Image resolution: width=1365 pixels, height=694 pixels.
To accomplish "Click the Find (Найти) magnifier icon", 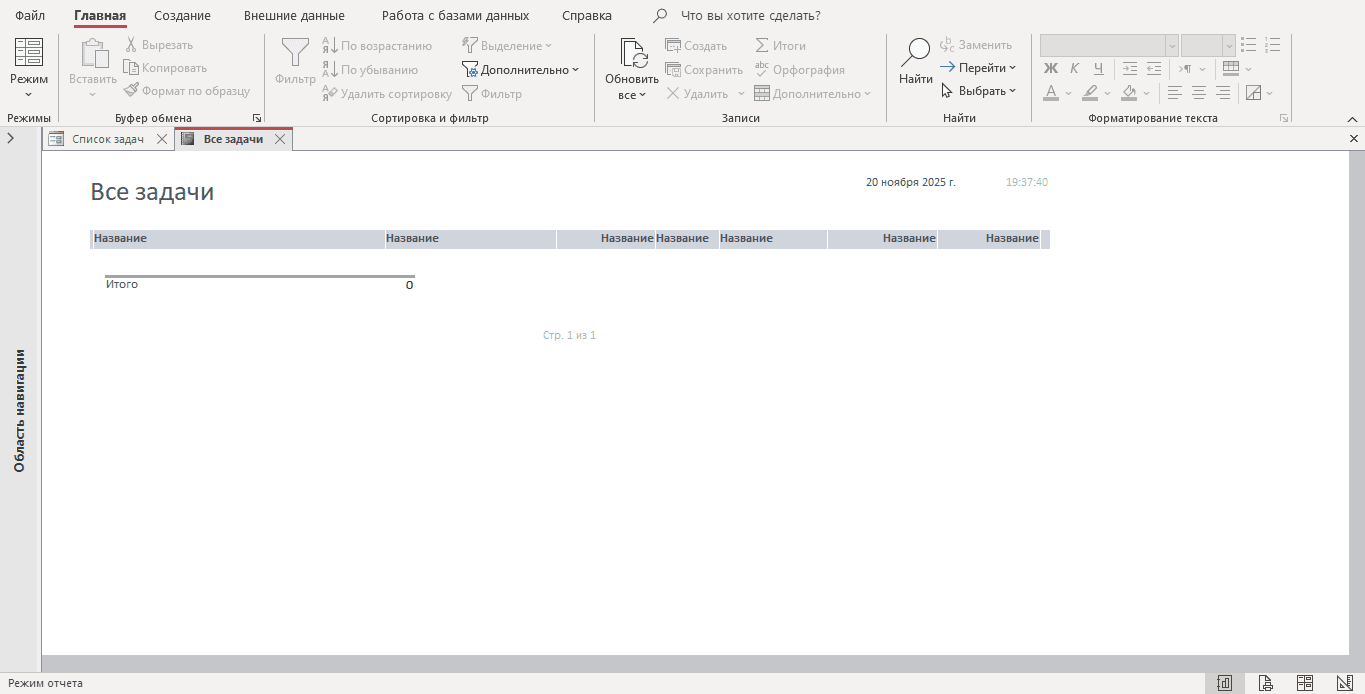I will pyautogui.click(x=915, y=54).
